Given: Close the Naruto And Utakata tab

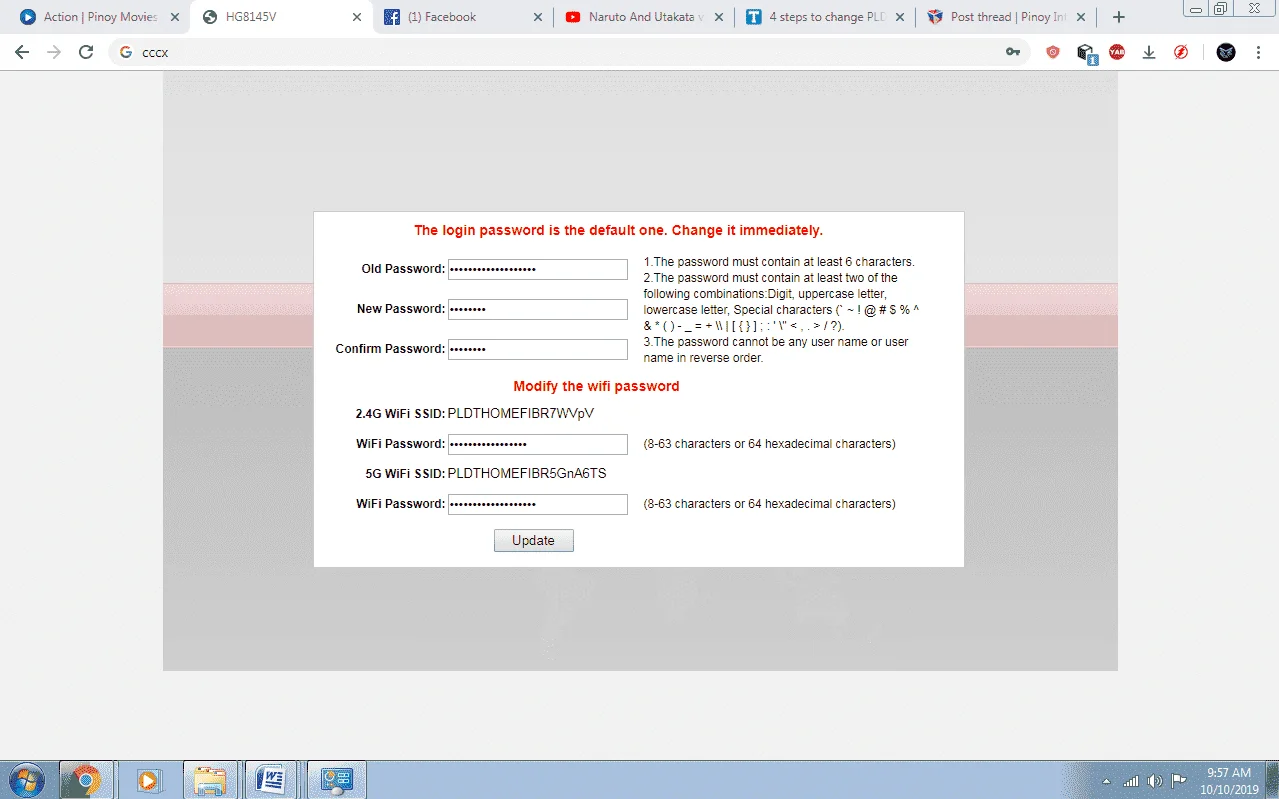Looking at the screenshot, I should pos(717,17).
